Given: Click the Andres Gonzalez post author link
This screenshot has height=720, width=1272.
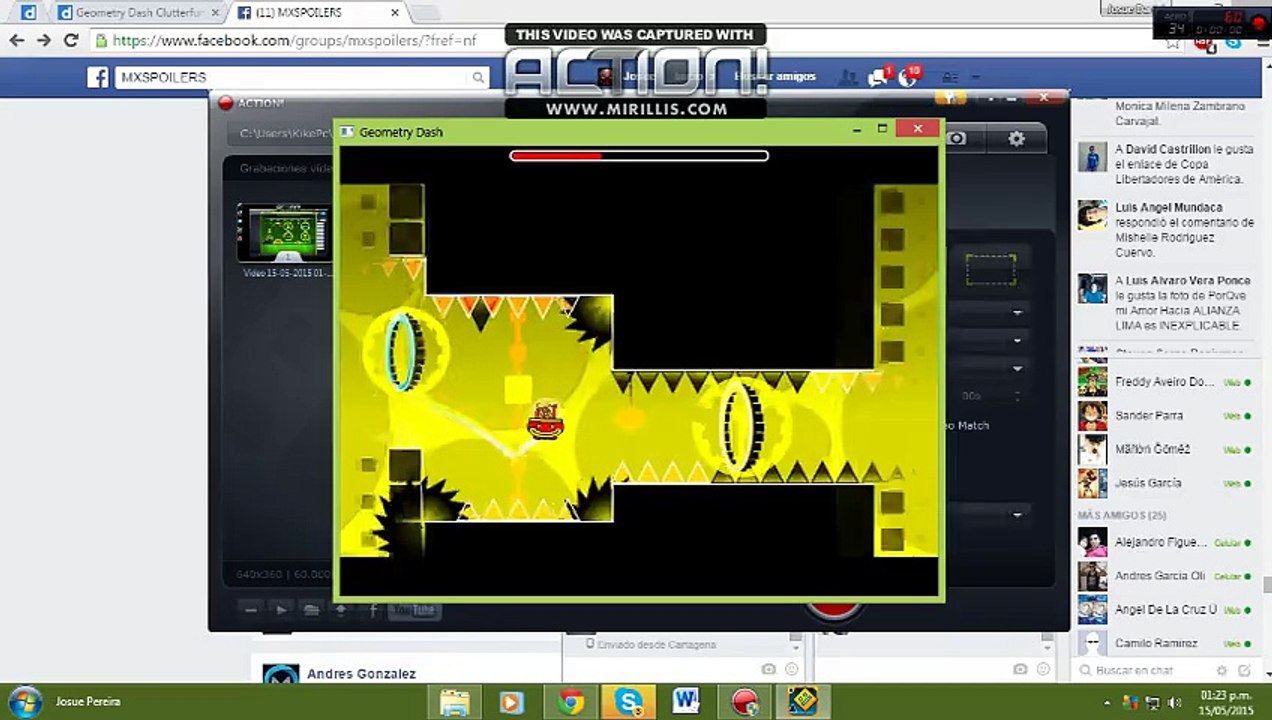Looking at the screenshot, I should pyautogui.click(x=361, y=674).
